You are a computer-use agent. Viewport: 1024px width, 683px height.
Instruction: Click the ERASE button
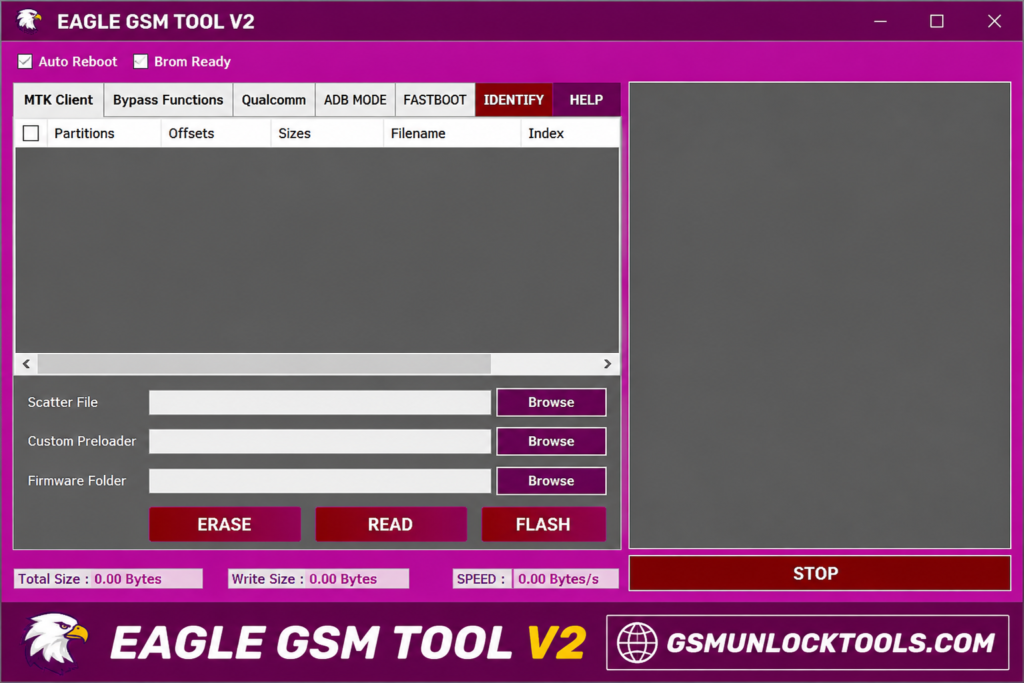point(225,524)
